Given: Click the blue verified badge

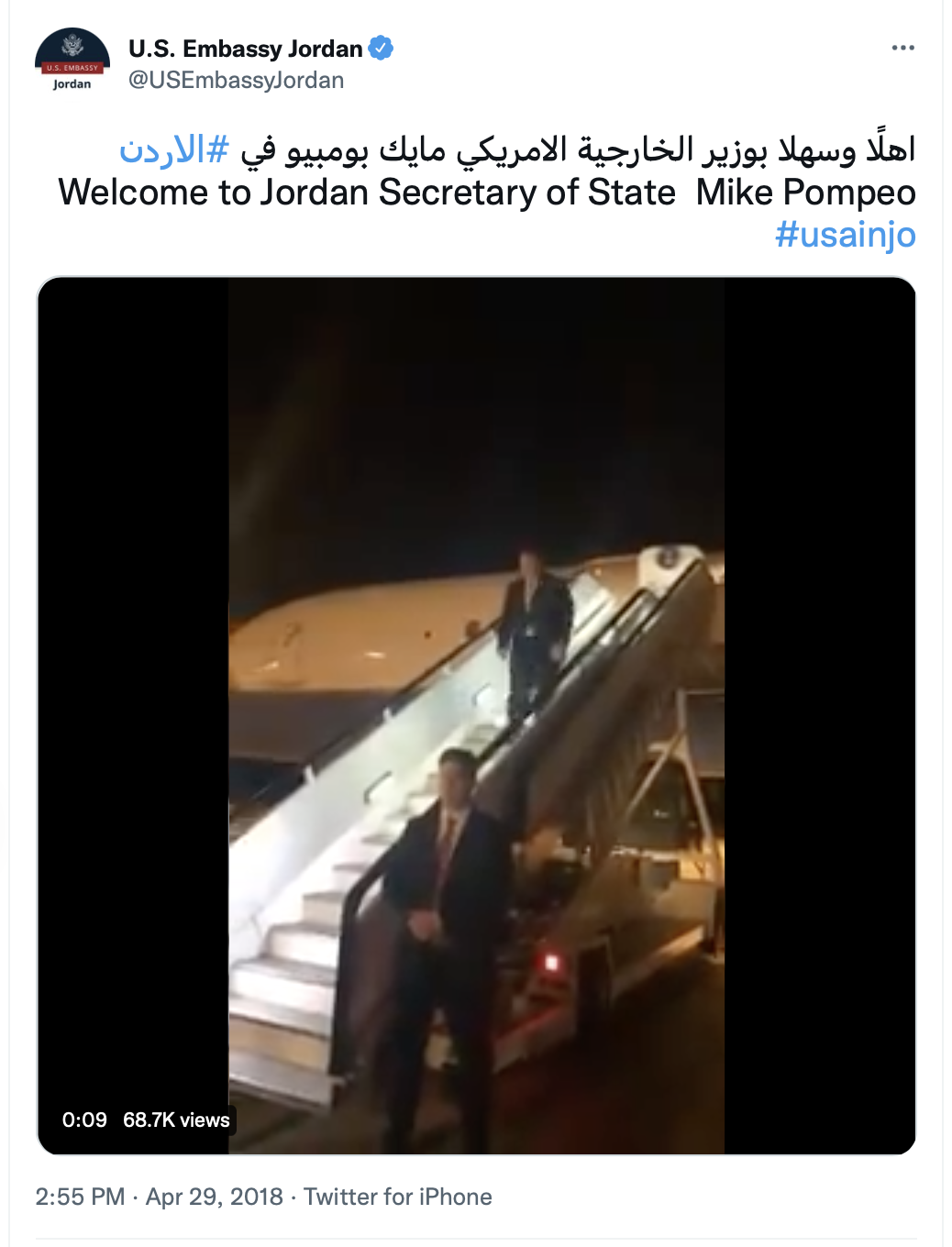Looking at the screenshot, I should [381, 48].
